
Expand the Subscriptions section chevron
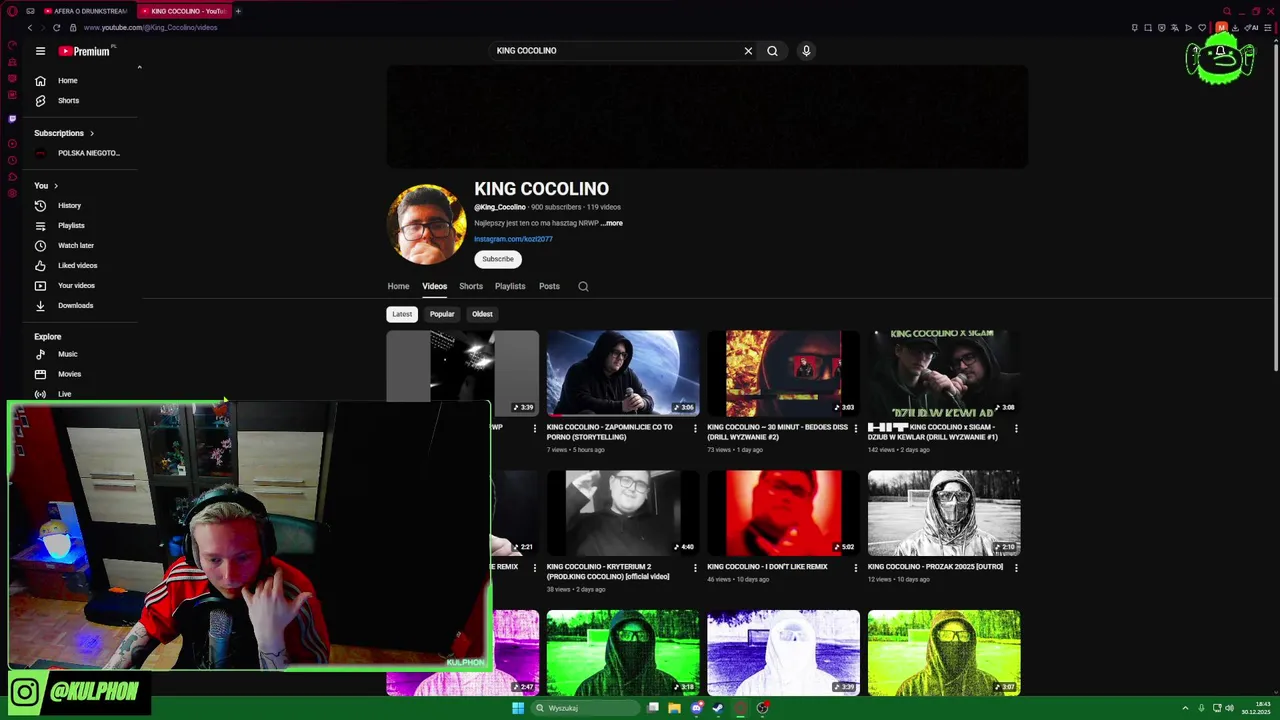92,133
